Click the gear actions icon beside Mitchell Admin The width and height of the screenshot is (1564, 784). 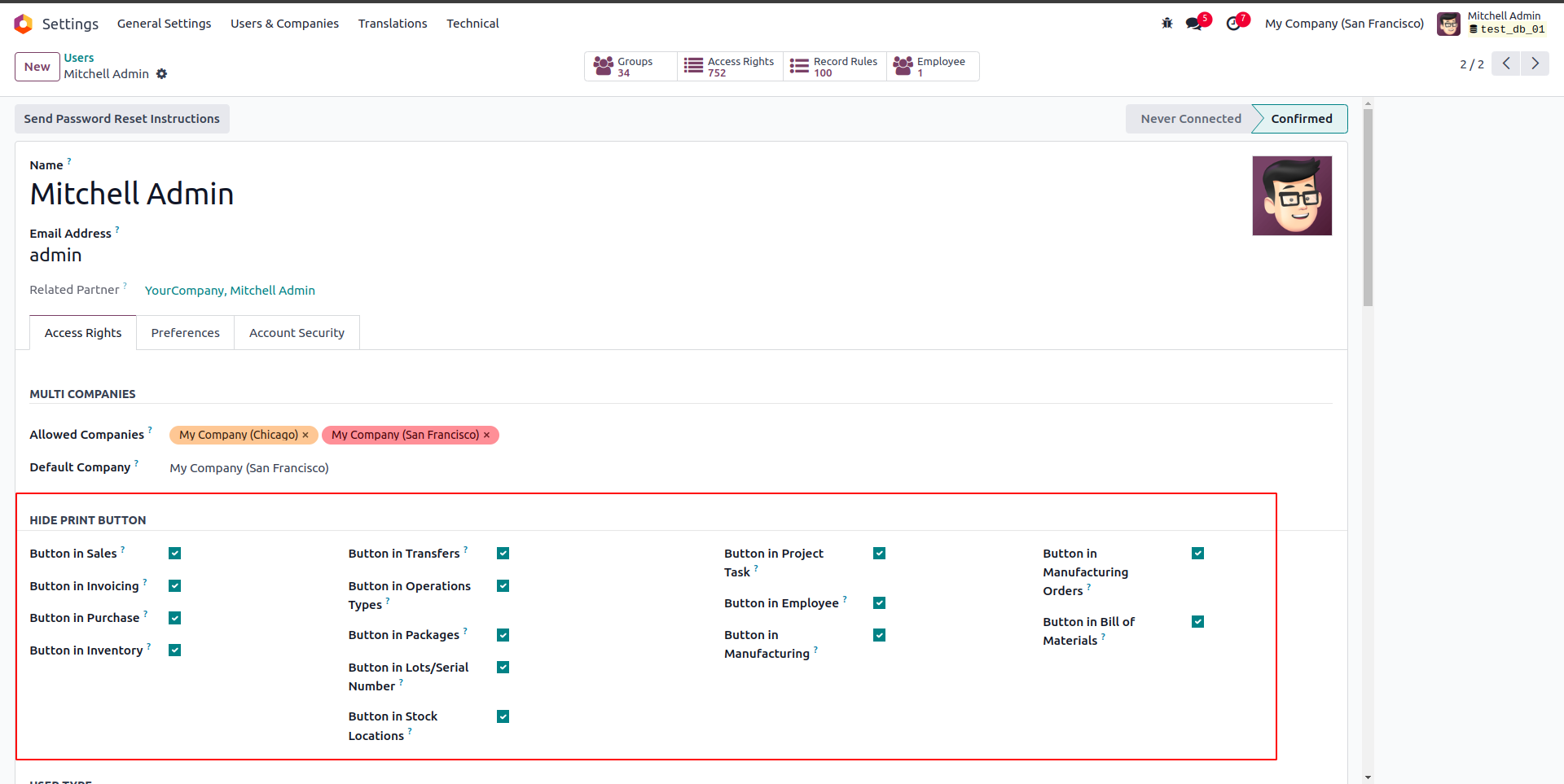[x=161, y=74]
